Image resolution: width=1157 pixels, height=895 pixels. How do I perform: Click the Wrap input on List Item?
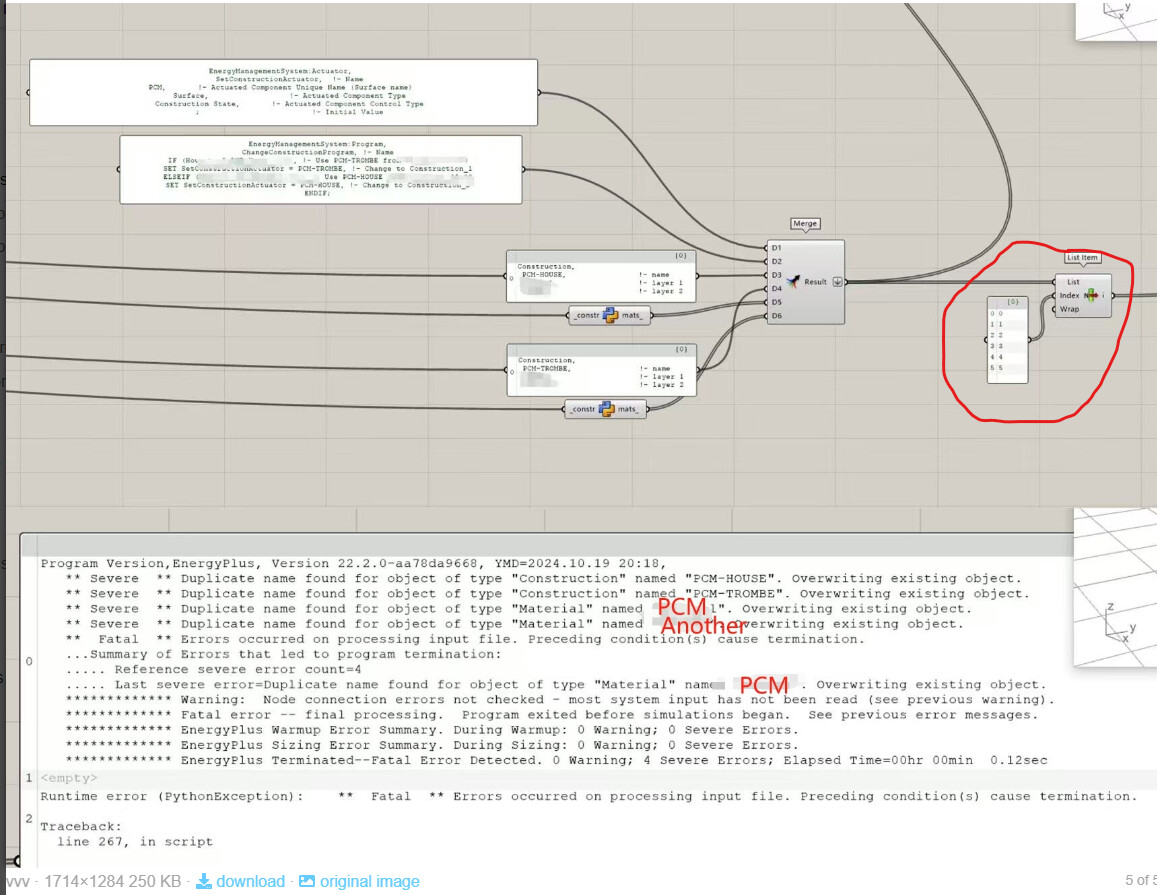coord(1069,309)
